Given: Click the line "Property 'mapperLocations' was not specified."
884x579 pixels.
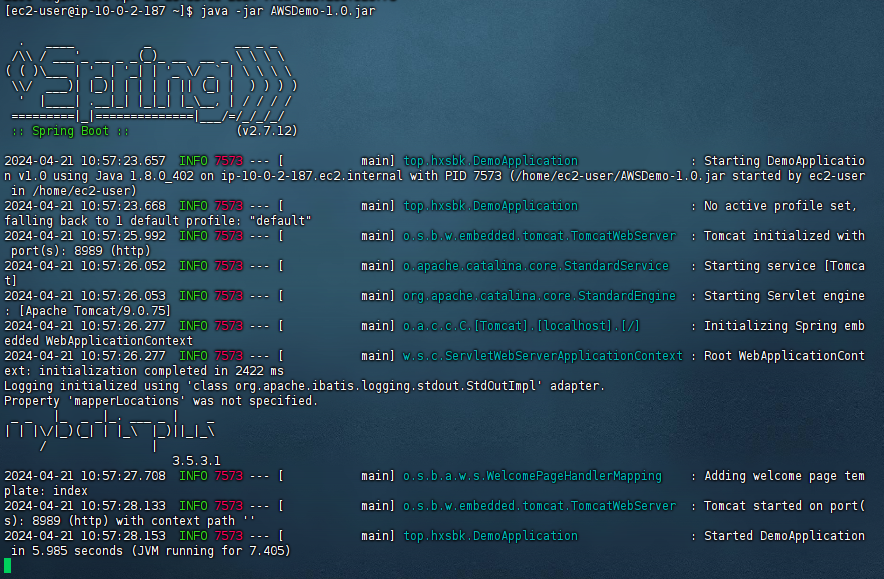Looking at the screenshot, I should click(x=161, y=401).
